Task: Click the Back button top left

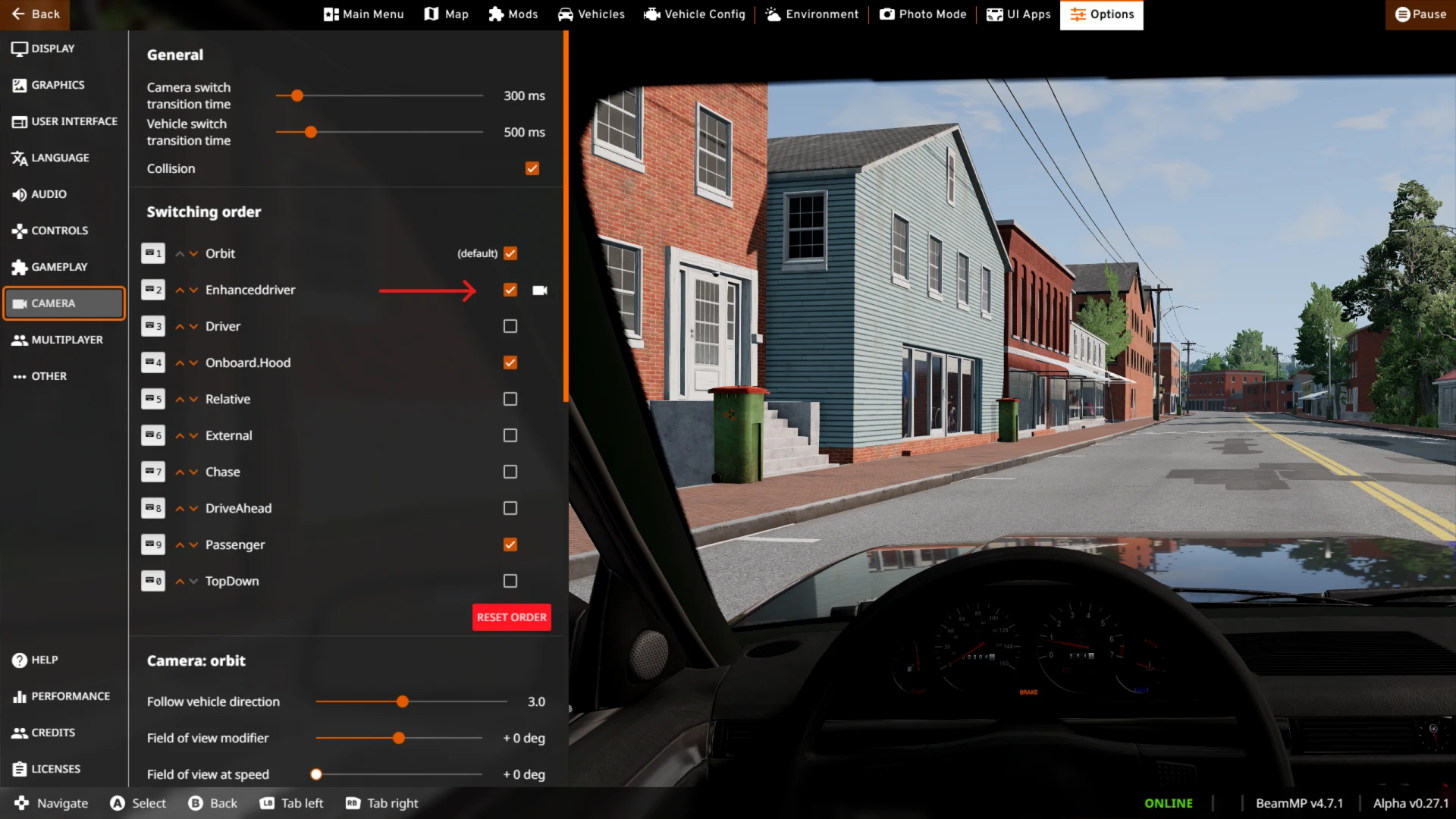Action: 35,14
